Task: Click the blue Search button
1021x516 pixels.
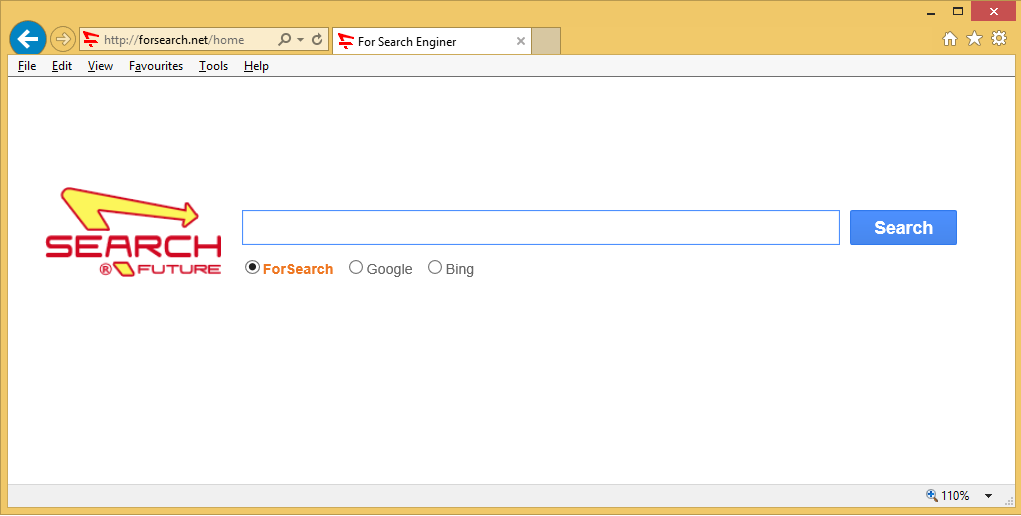Action: [903, 227]
